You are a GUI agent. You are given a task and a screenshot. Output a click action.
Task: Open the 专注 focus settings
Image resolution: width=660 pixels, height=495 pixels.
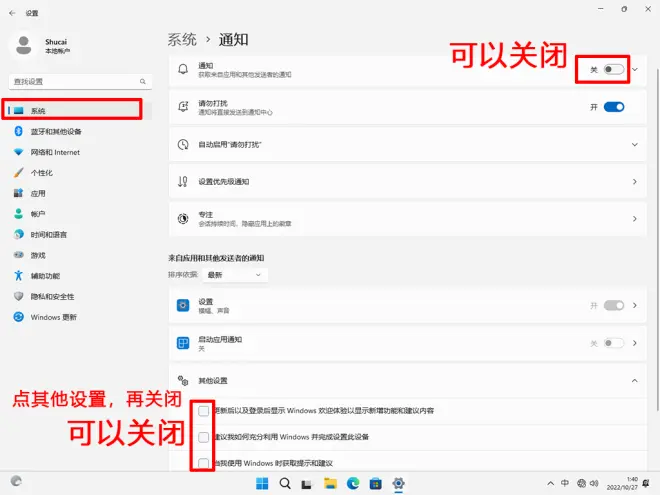[407, 219]
